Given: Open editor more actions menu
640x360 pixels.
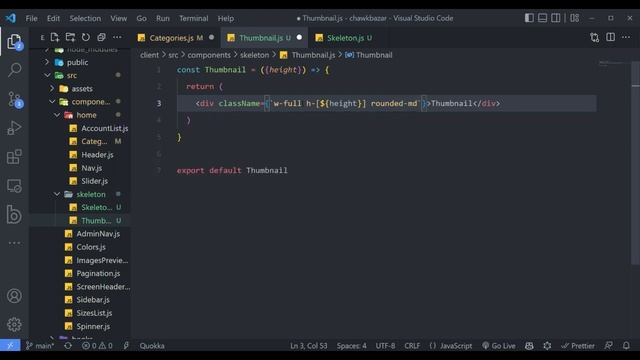Looking at the screenshot, I should (626, 37).
